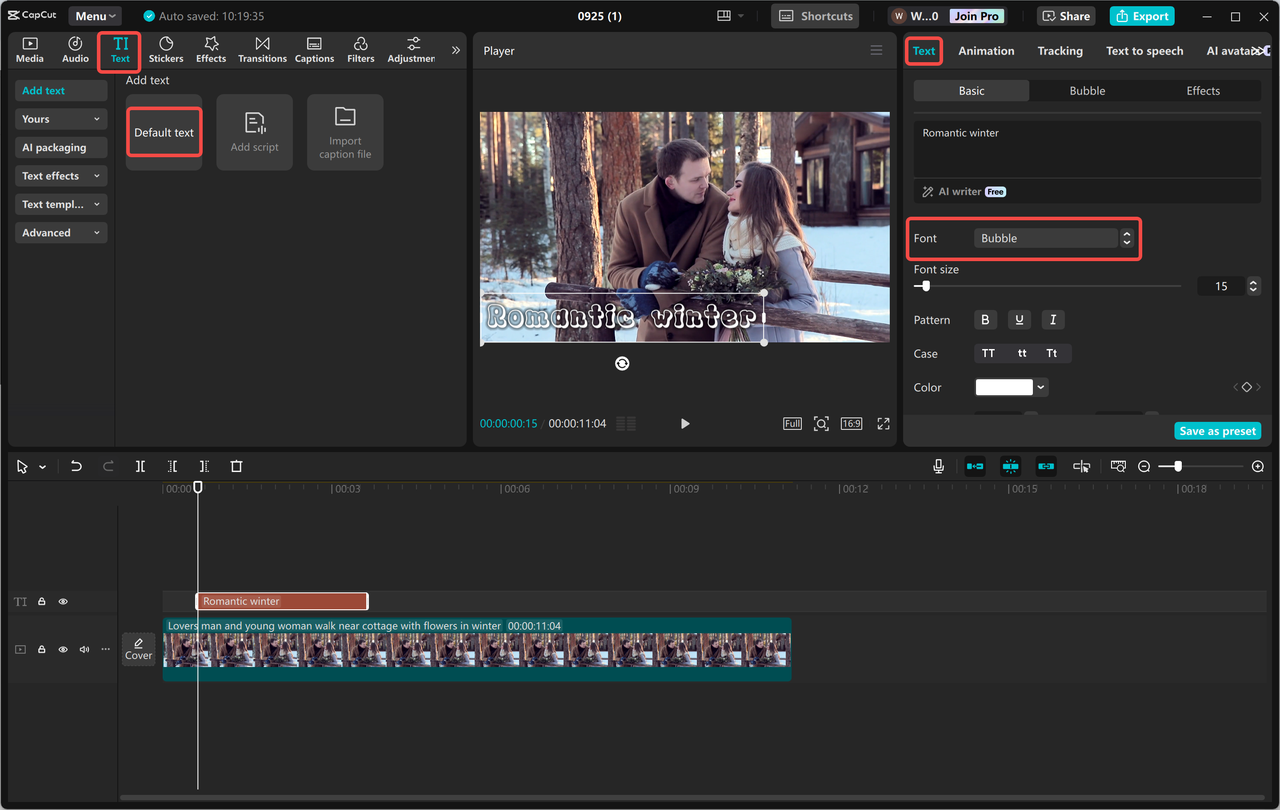Open the Filters panel
Image resolution: width=1280 pixels, height=810 pixels.
pyautogui.click(x=360, y=50)
